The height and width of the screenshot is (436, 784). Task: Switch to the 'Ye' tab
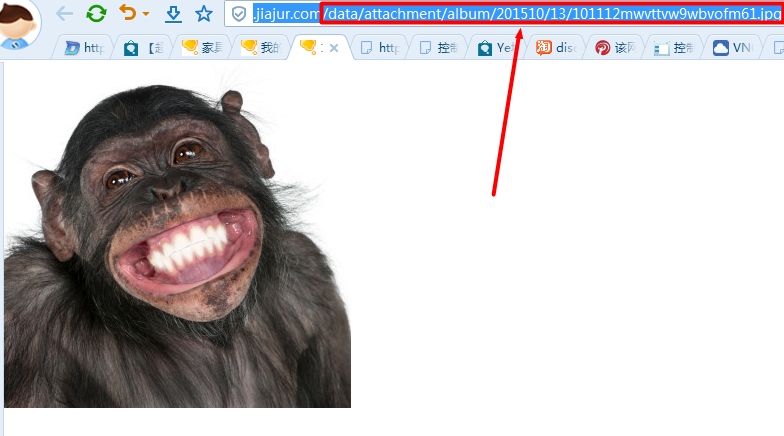[498, 48]
